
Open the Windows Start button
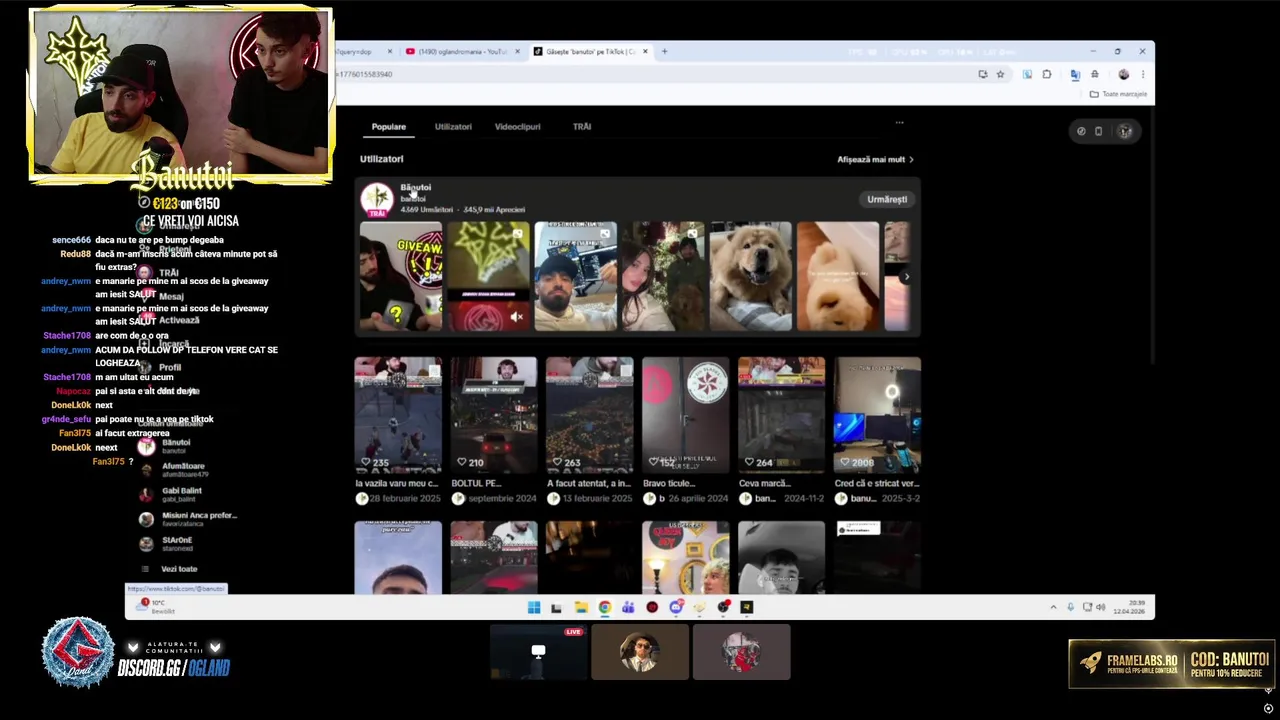[534, 607]
